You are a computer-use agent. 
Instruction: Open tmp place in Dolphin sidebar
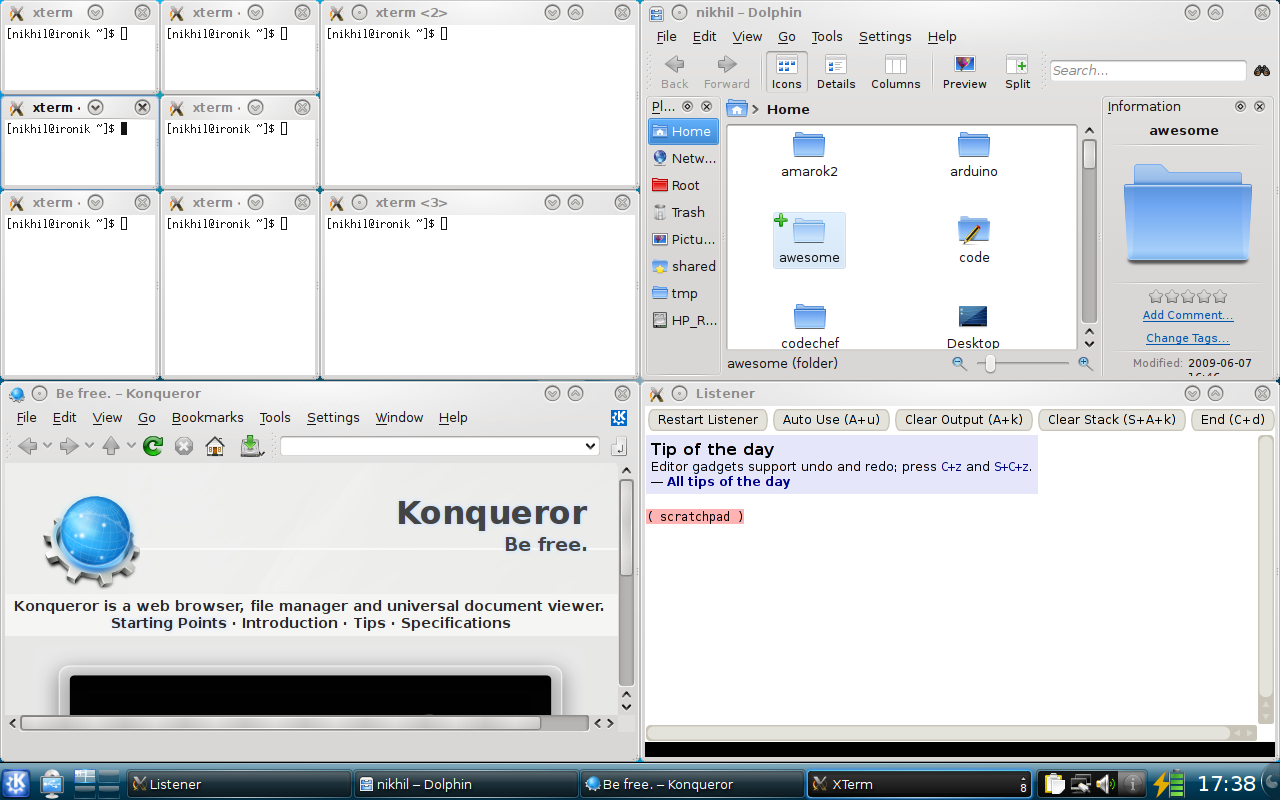tap(683, 293)
